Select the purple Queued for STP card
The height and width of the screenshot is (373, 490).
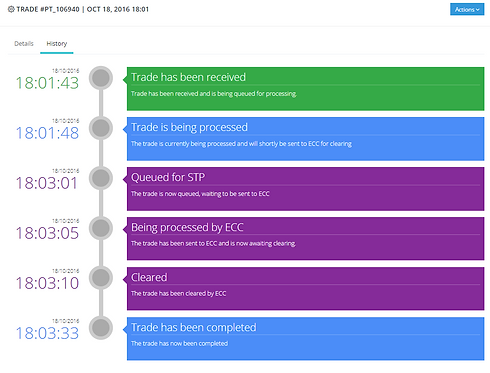click(305, 189)
